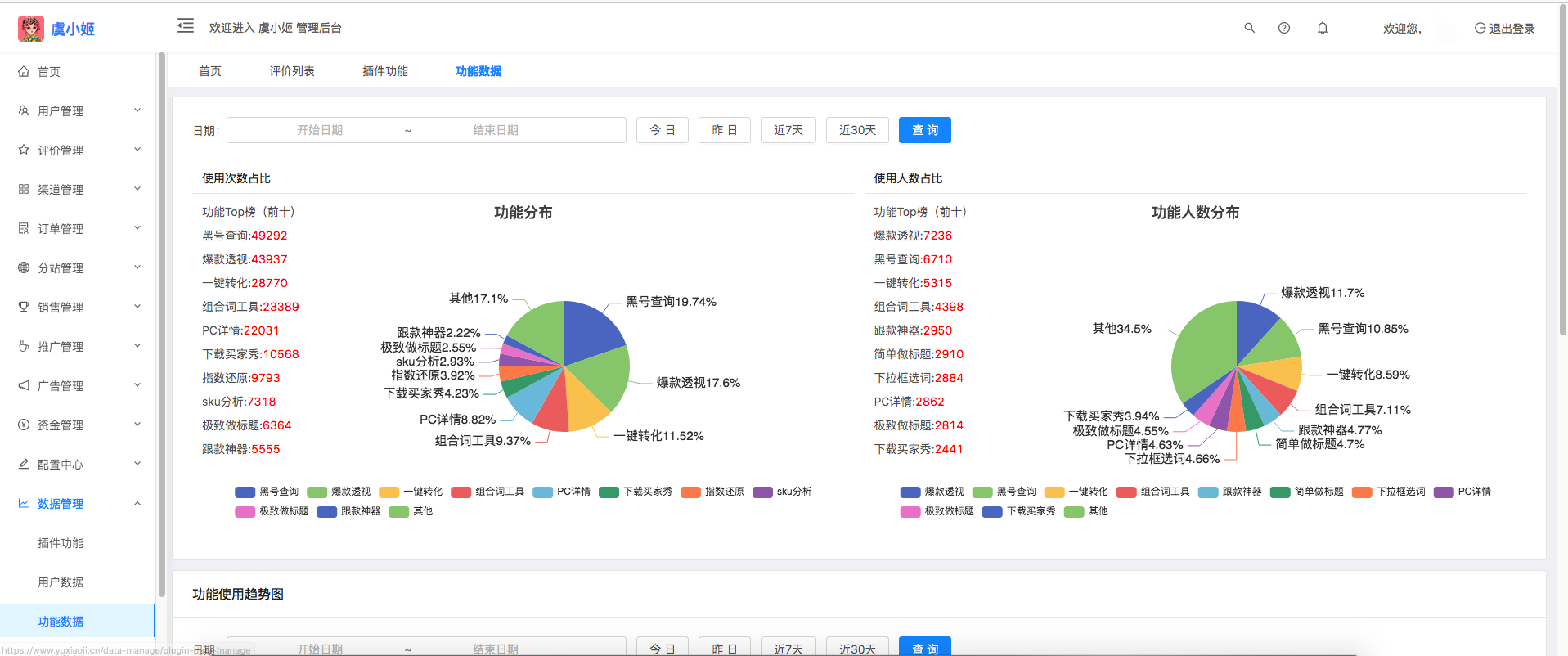Viewport: 1568px width, 656px height.
Task: Select the 功能数据 sidebar submenu item
Action: coord(77,622)
